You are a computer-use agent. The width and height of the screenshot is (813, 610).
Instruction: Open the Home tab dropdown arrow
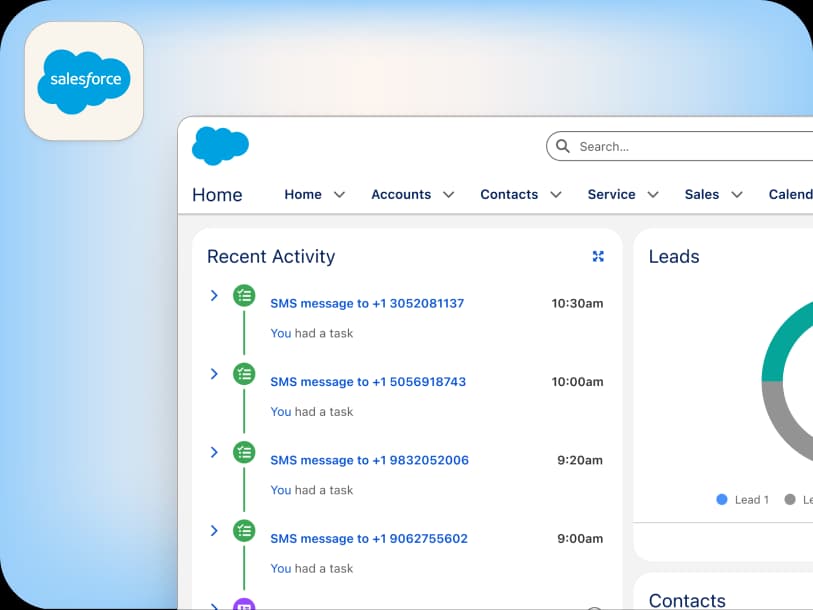point(339,195)
